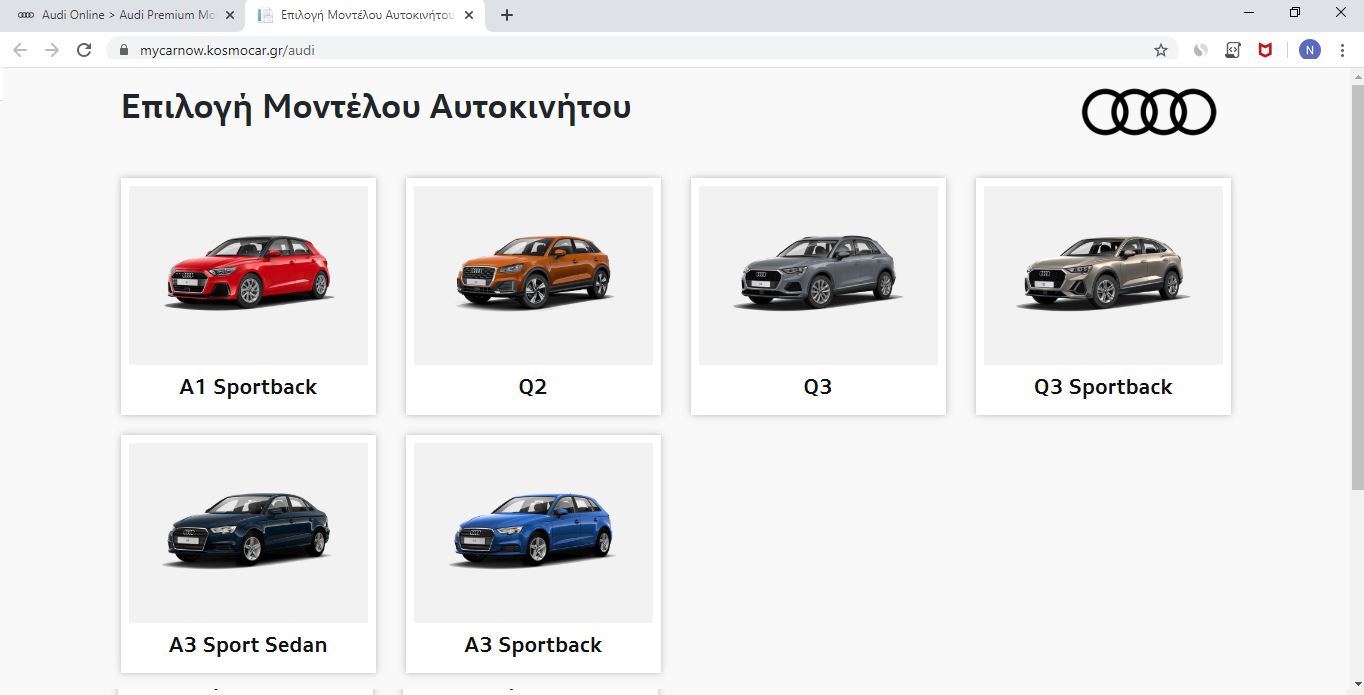This screenshot has height=695, width=1364.
Task: Click the grey Q3 car image
Action: [x=818, y=272]
